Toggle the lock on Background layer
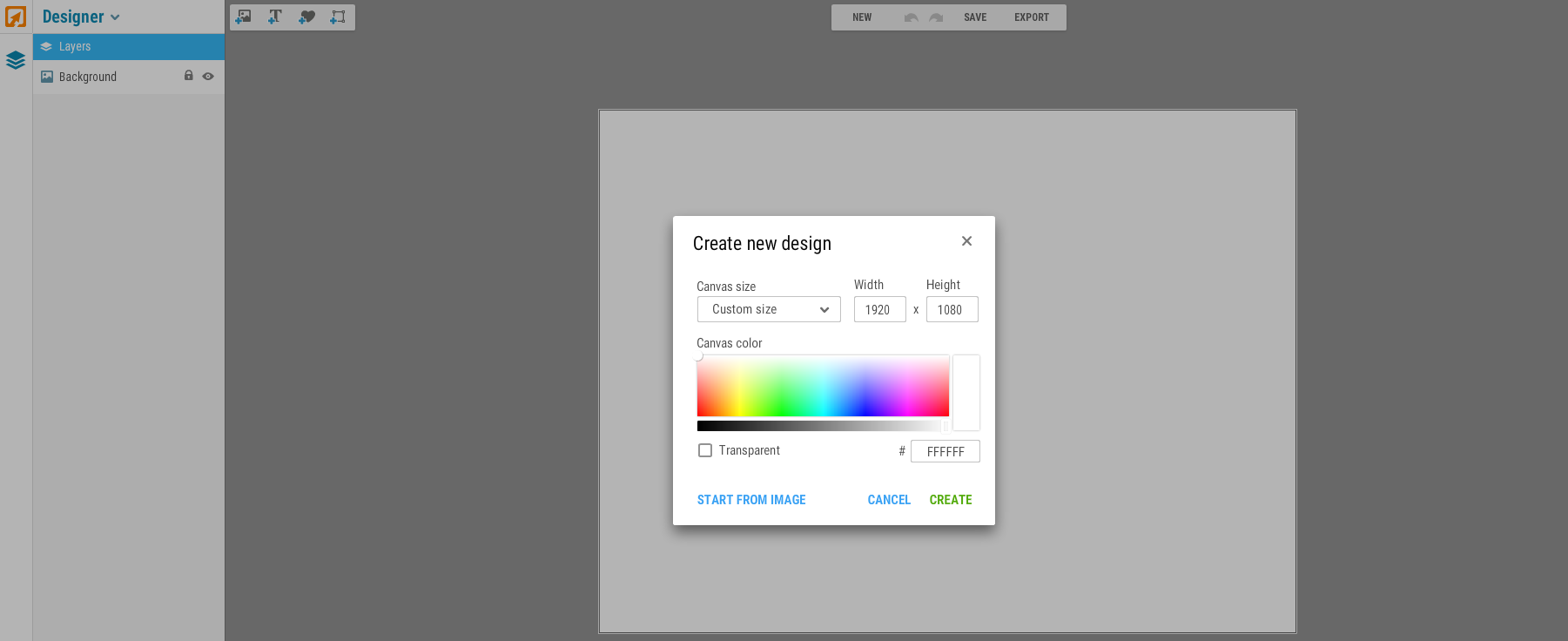 188,76
